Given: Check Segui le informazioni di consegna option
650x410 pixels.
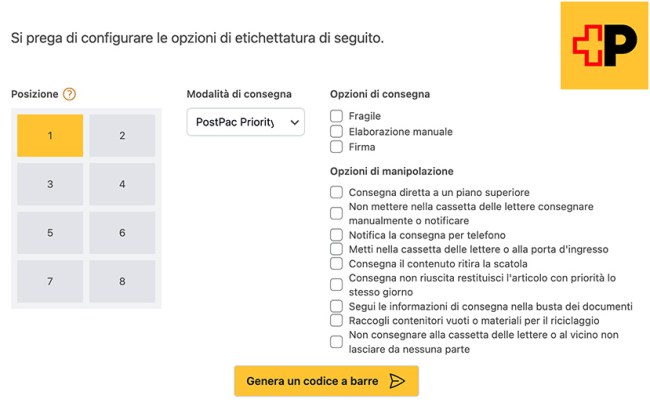Looking at the screenshot, I should tap(337, 306).
